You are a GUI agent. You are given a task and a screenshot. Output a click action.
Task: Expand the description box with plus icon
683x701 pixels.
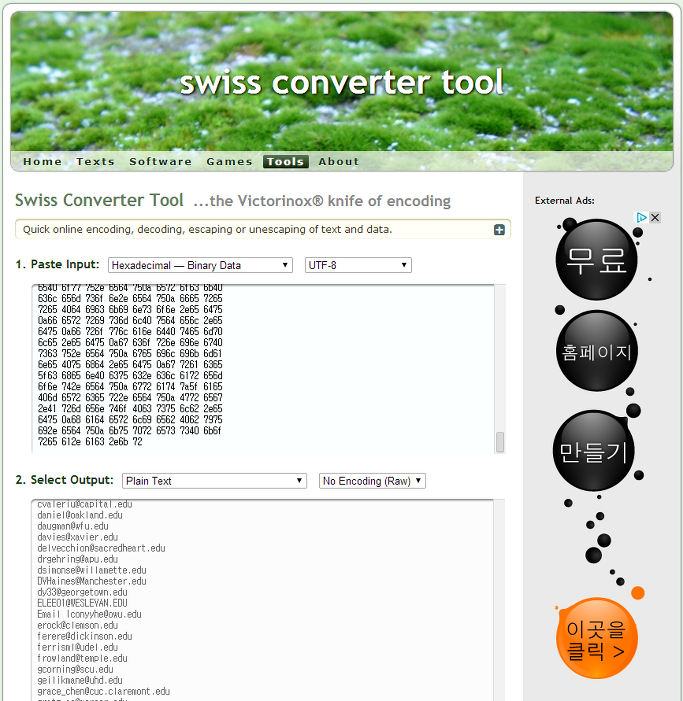[499, 230]
